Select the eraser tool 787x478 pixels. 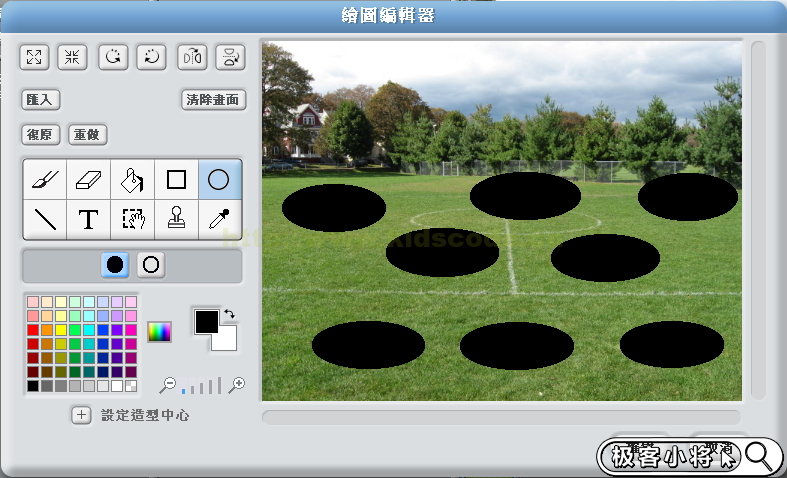[x=89, y=180]
